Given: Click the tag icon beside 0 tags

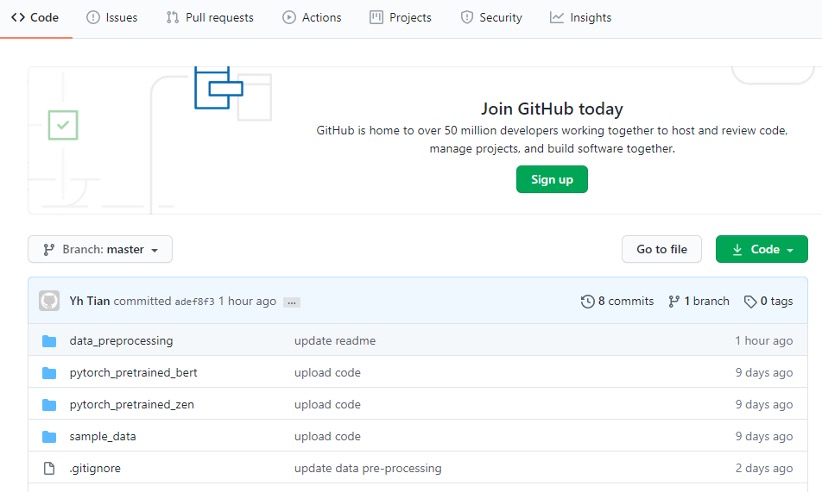Looking at the screenshot, I should 750,302.
